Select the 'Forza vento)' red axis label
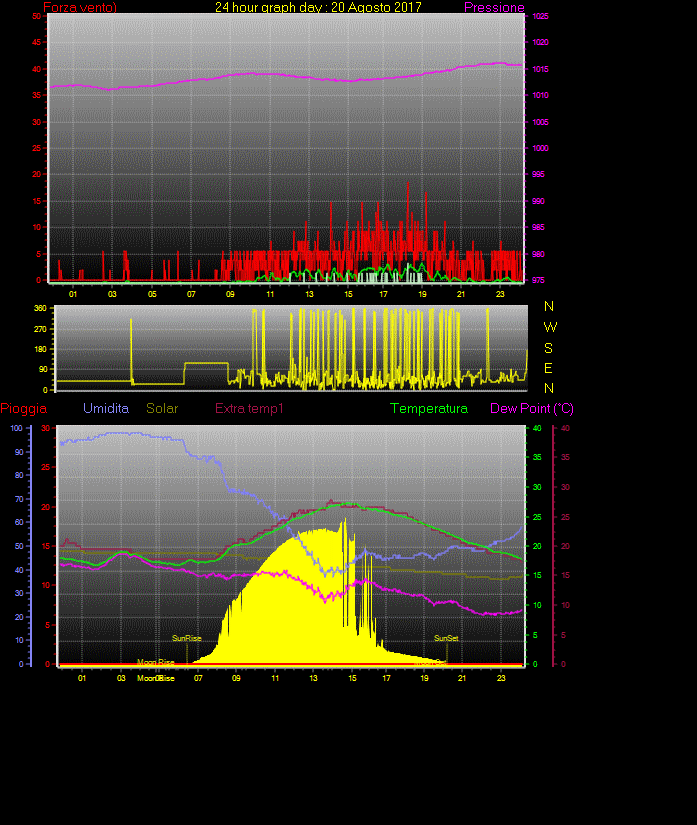Screen dimensions: 697x825 (80, 7)
